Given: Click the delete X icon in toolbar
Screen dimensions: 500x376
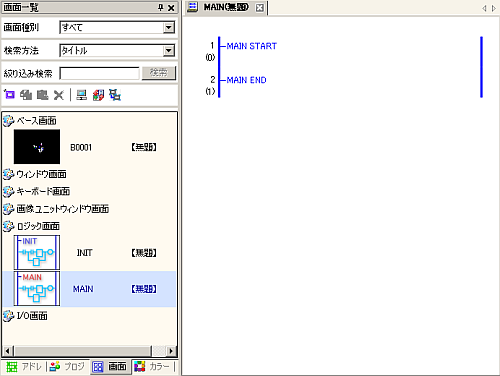Looking at the screenshot, I should point(59,95).
